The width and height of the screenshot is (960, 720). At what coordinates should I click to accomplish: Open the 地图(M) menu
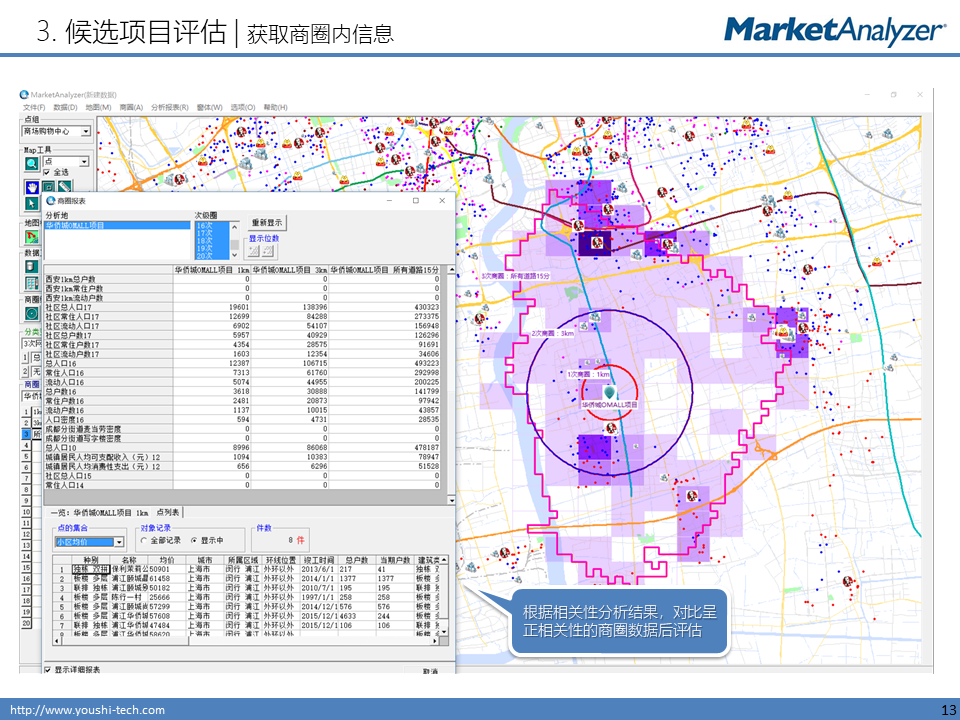(98, 107)
